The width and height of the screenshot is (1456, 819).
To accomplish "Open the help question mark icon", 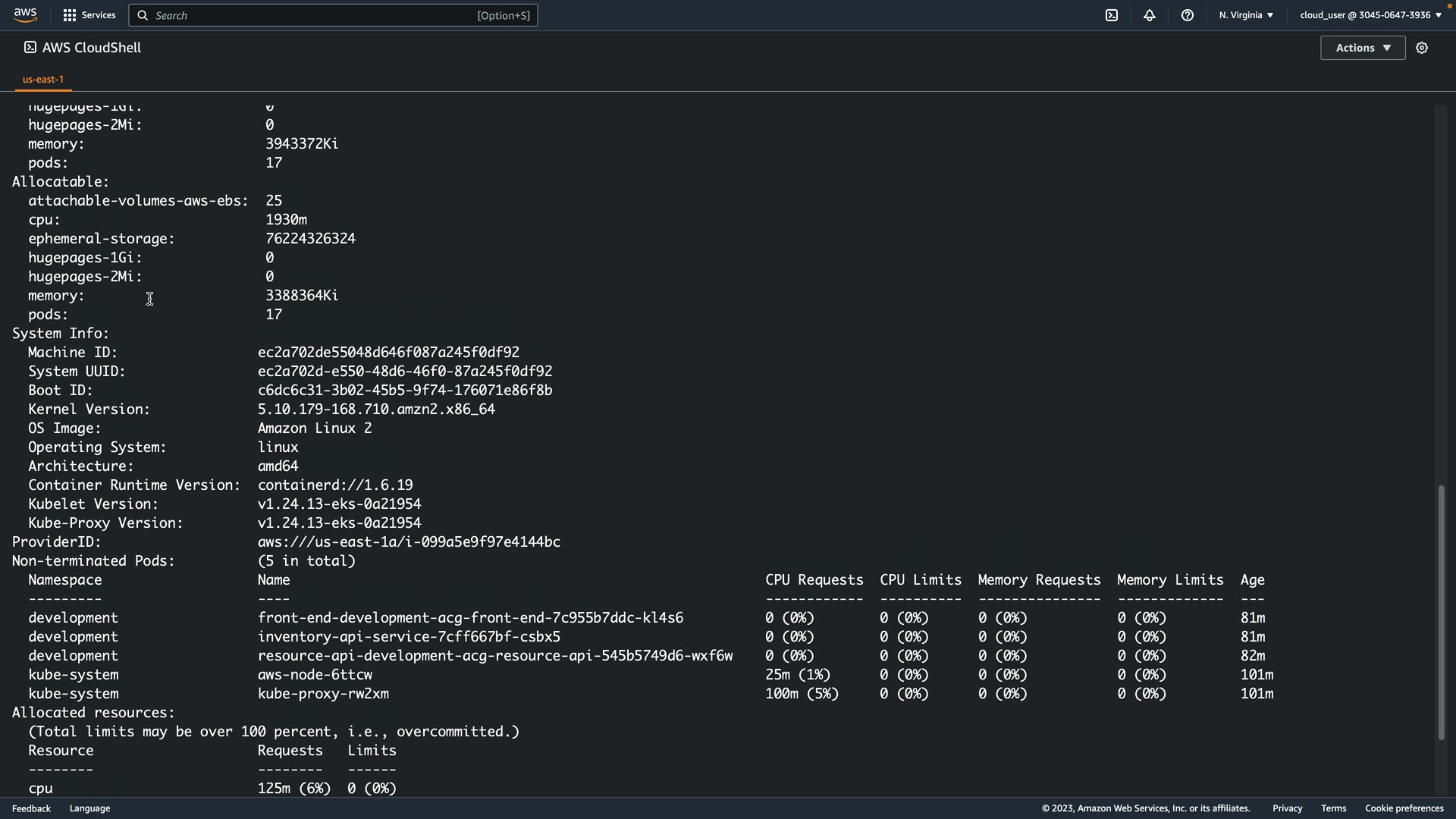I will (1188, 15).
